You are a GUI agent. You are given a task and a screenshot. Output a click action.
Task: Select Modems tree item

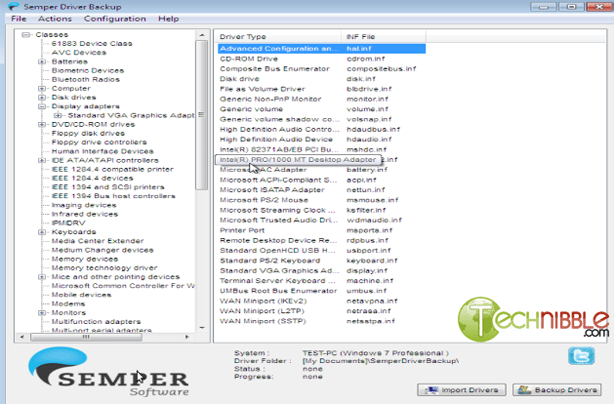click(x=68, y=304)
